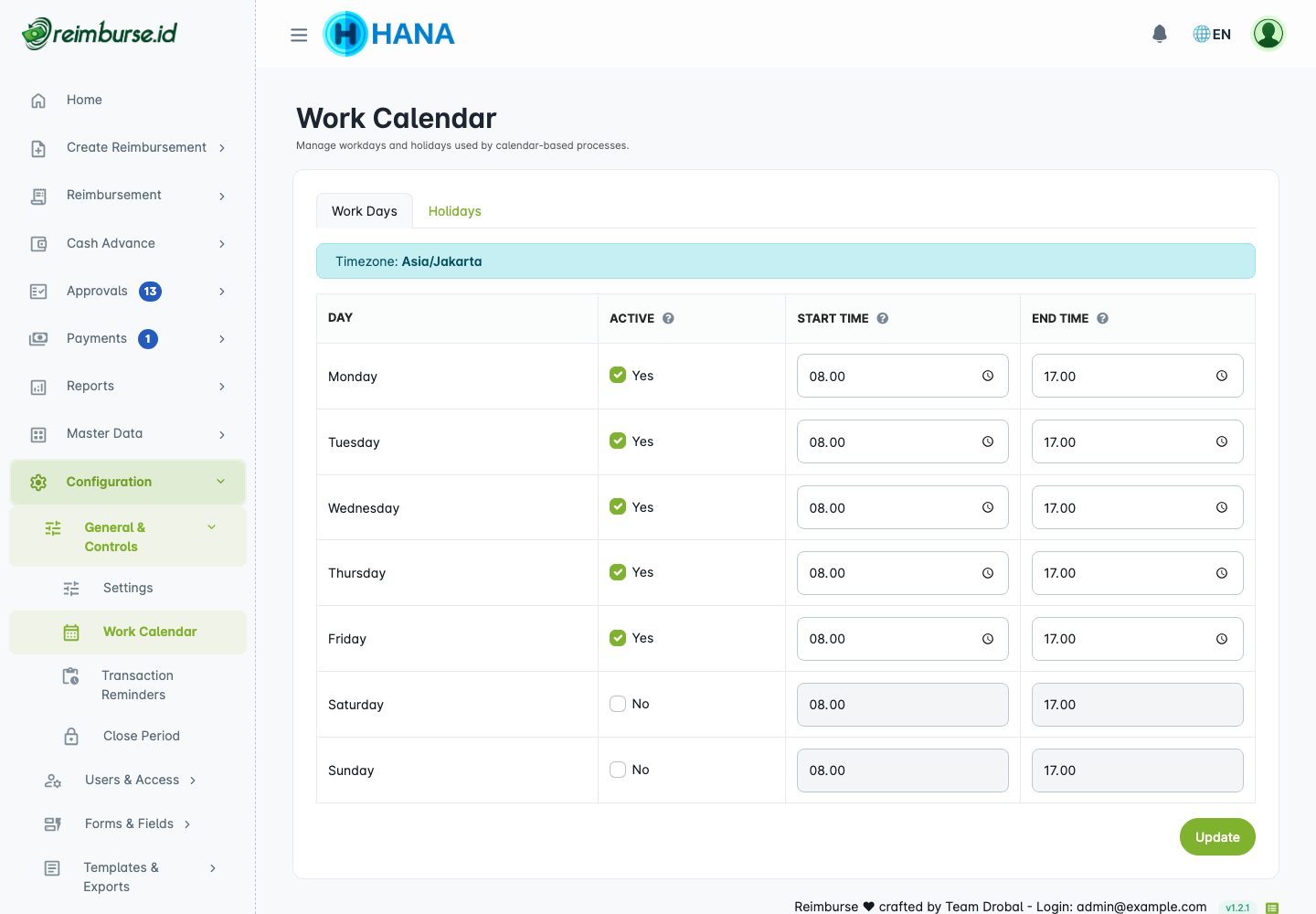Expand the Approvals menu chevron

click(x=222, y=292)
